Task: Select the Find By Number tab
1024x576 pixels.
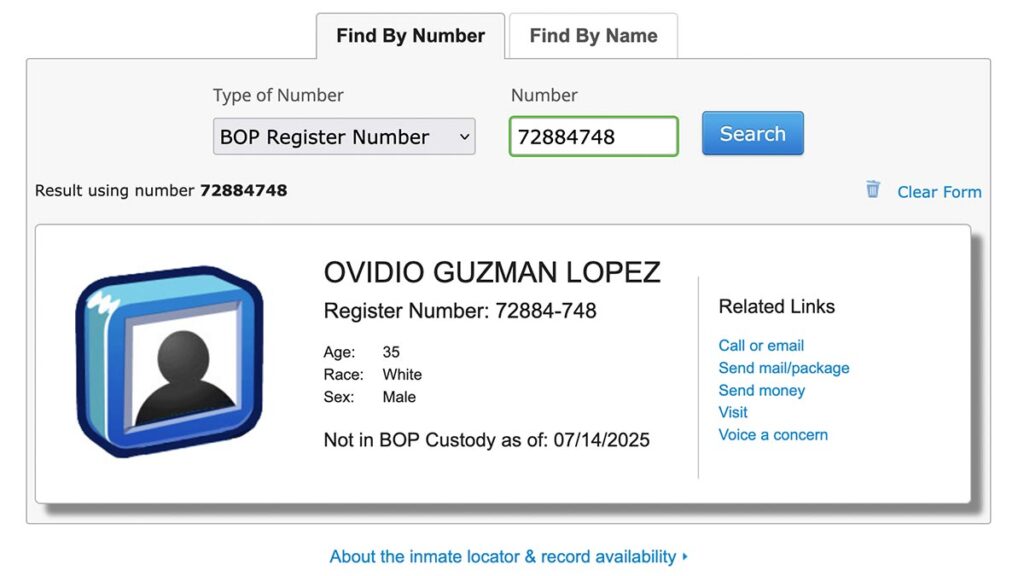Action: pos(410,36)
